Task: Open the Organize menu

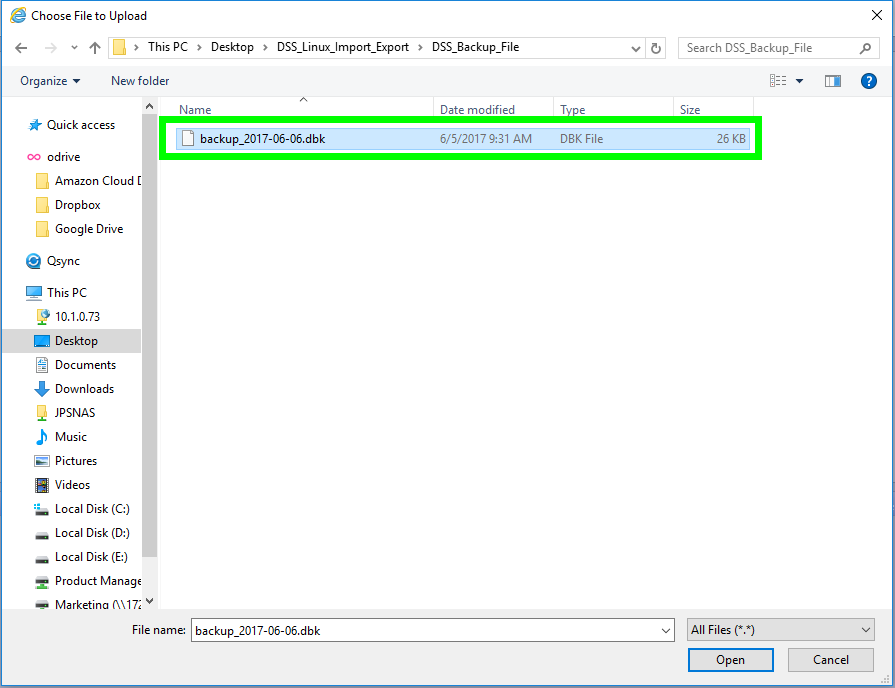Action: 50,81
